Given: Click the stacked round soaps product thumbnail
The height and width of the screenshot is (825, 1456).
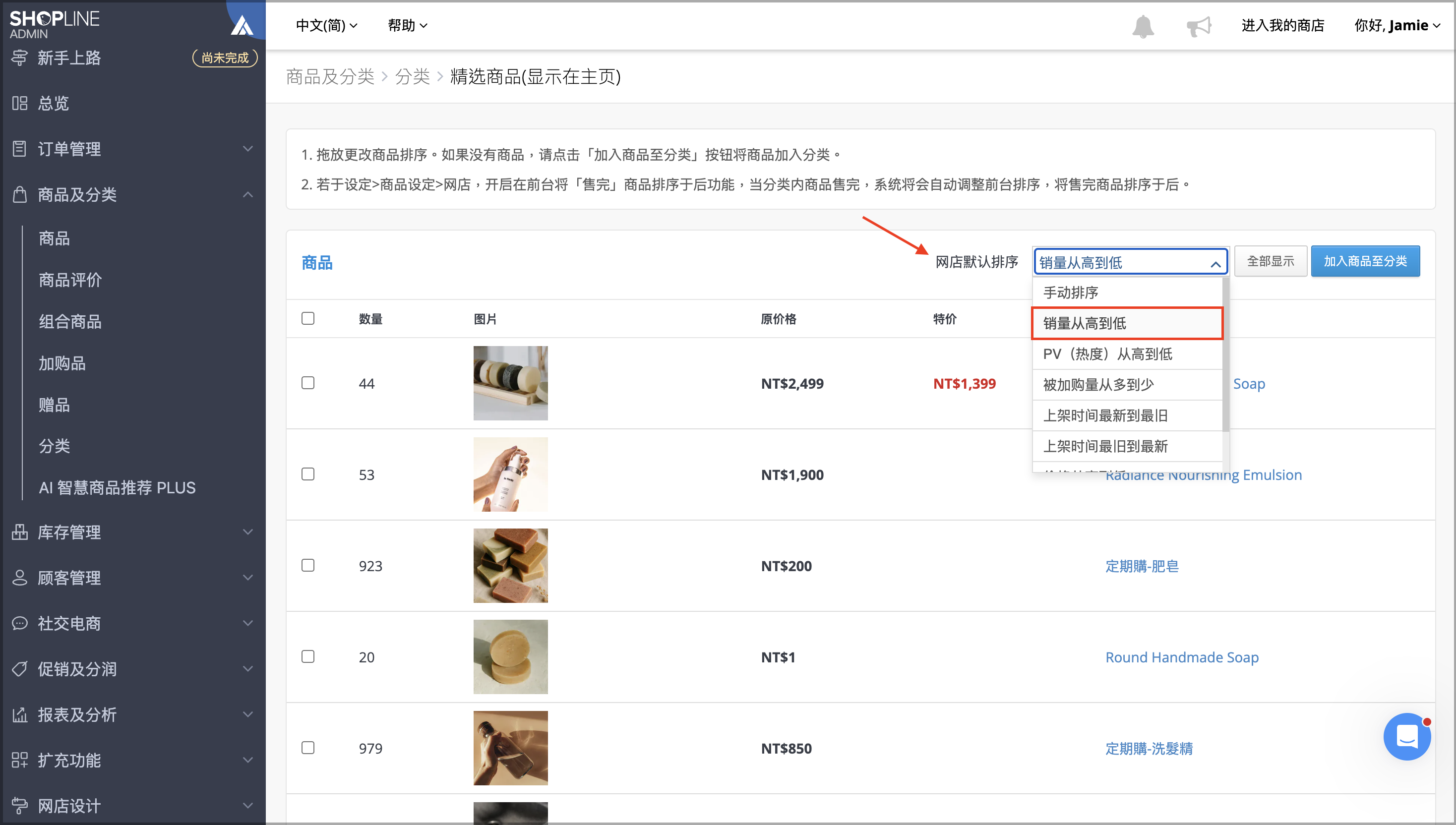Looking at the screenshot, I should [511, 657].
